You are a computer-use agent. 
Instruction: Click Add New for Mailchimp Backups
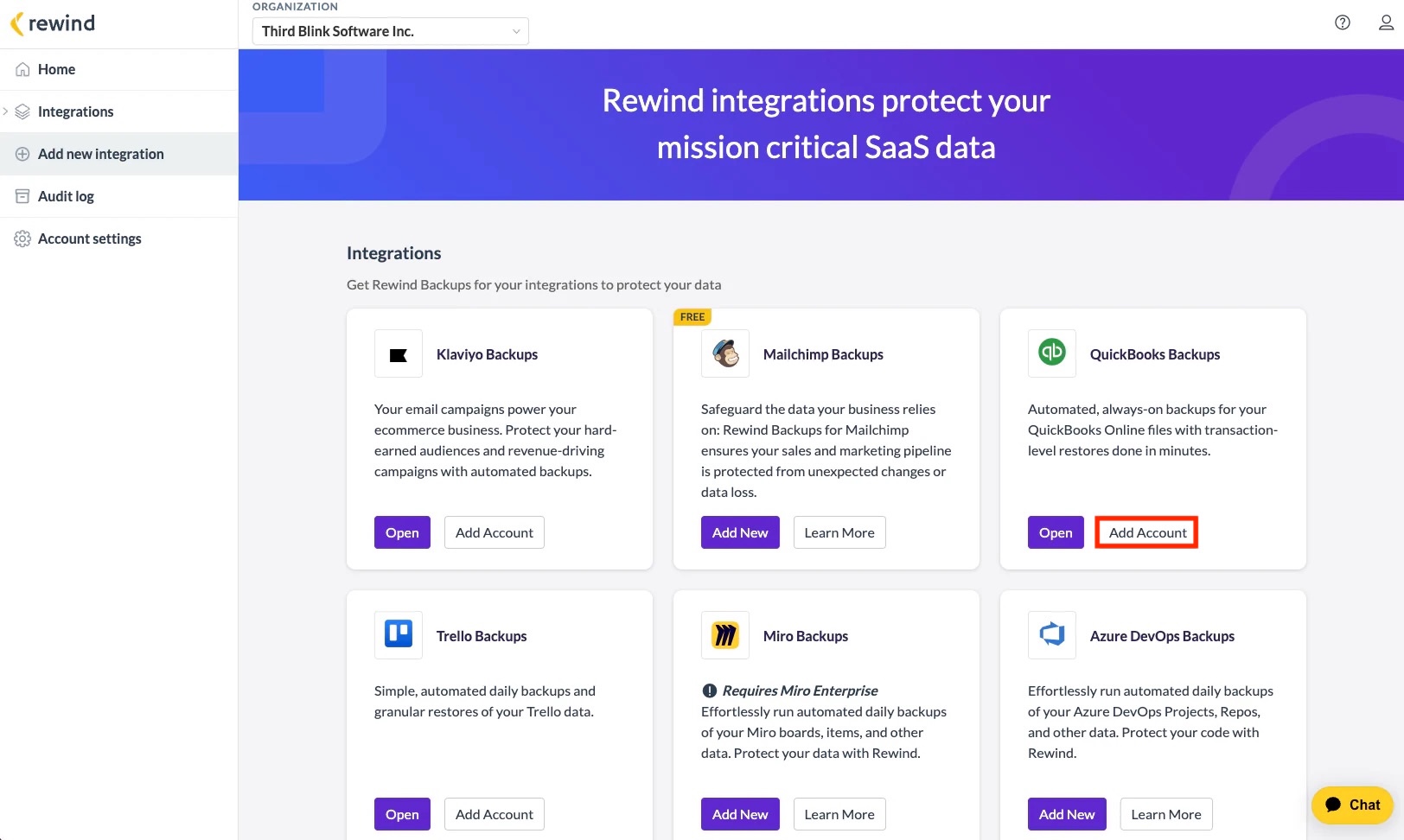coord(739,532)
